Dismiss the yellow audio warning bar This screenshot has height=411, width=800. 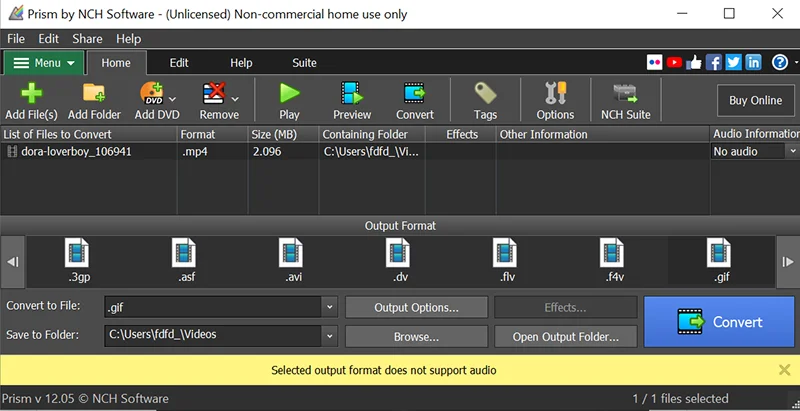coord(785,370)
